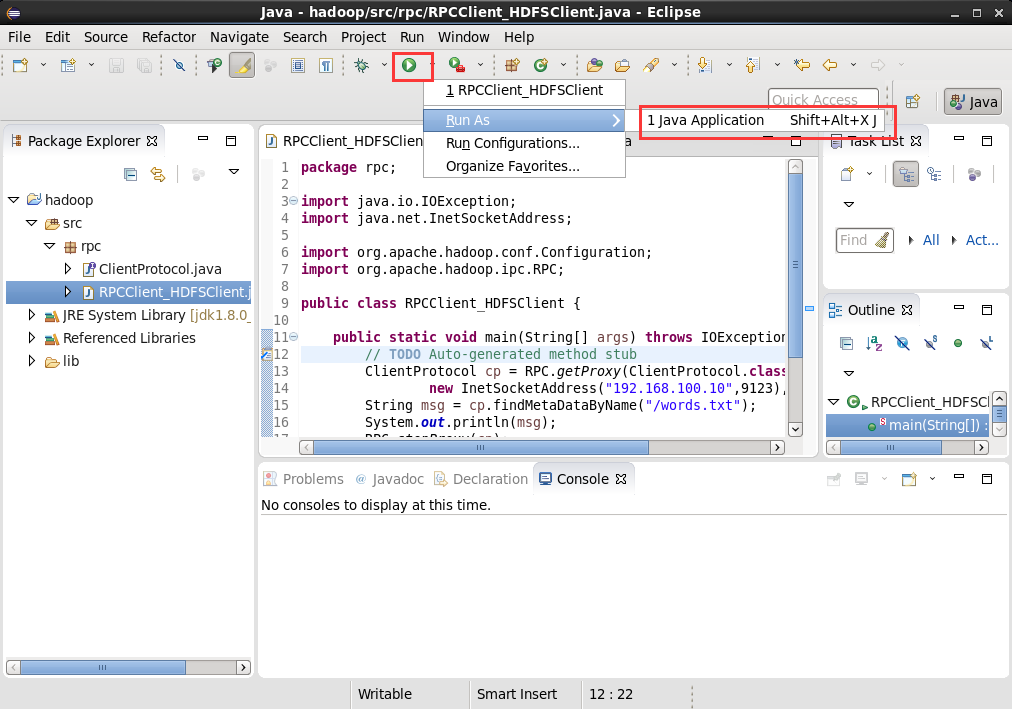Select Run As submenu item
Viewport: 1012px width, 709px height.
pos(524,120)
